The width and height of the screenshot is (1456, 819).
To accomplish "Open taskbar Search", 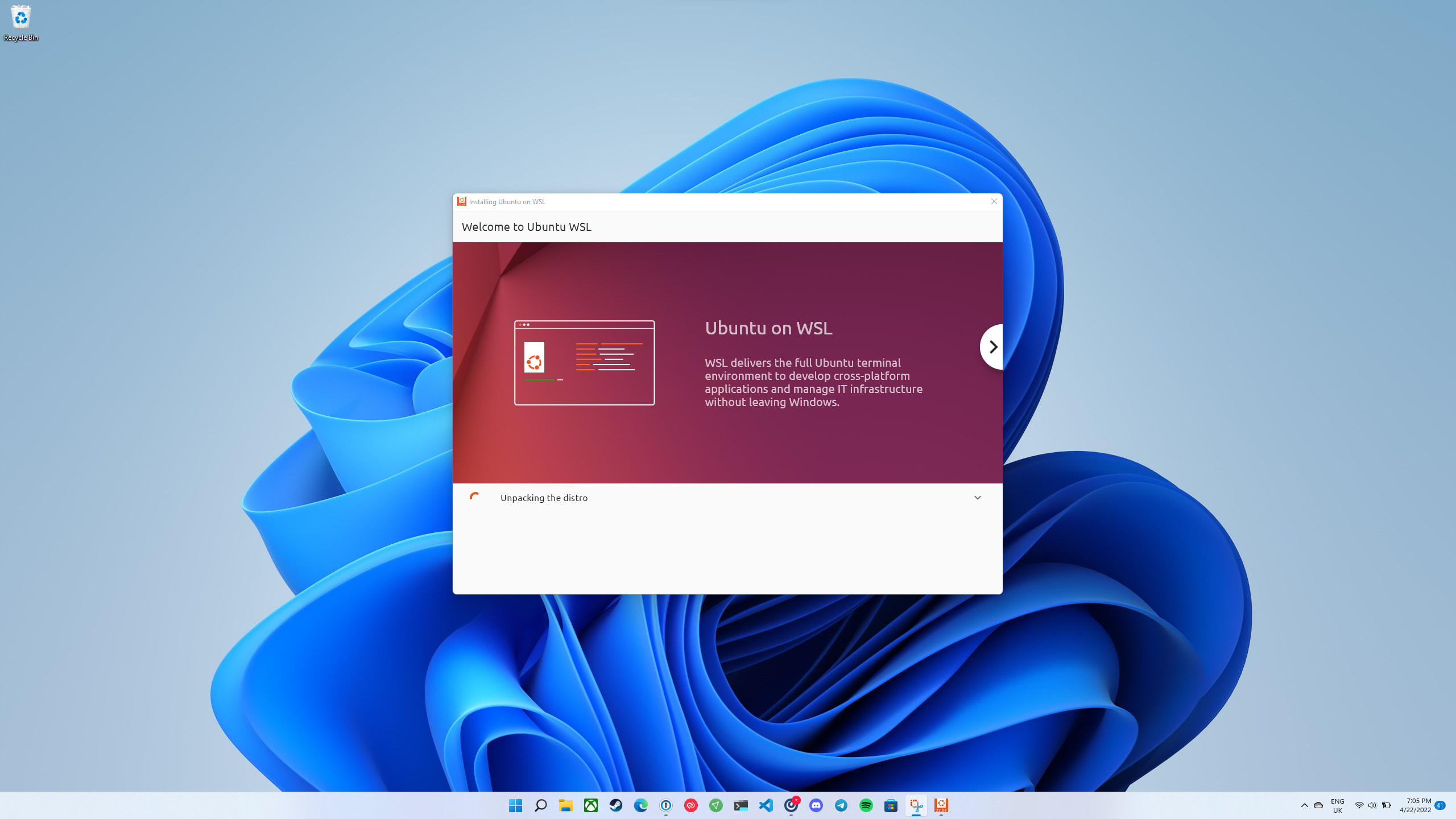I will 540,805.
